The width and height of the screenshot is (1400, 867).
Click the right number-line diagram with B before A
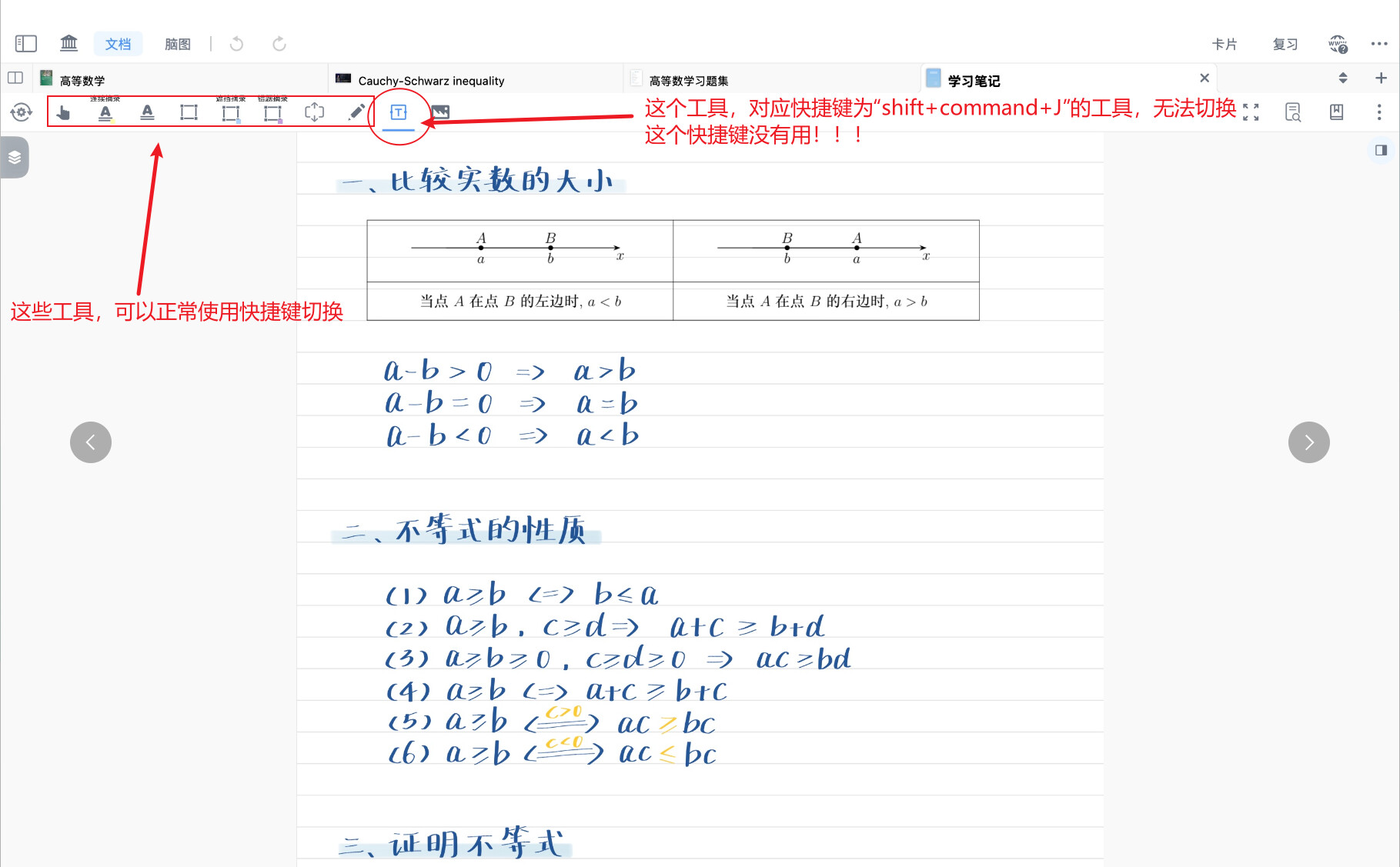point(825,249)
